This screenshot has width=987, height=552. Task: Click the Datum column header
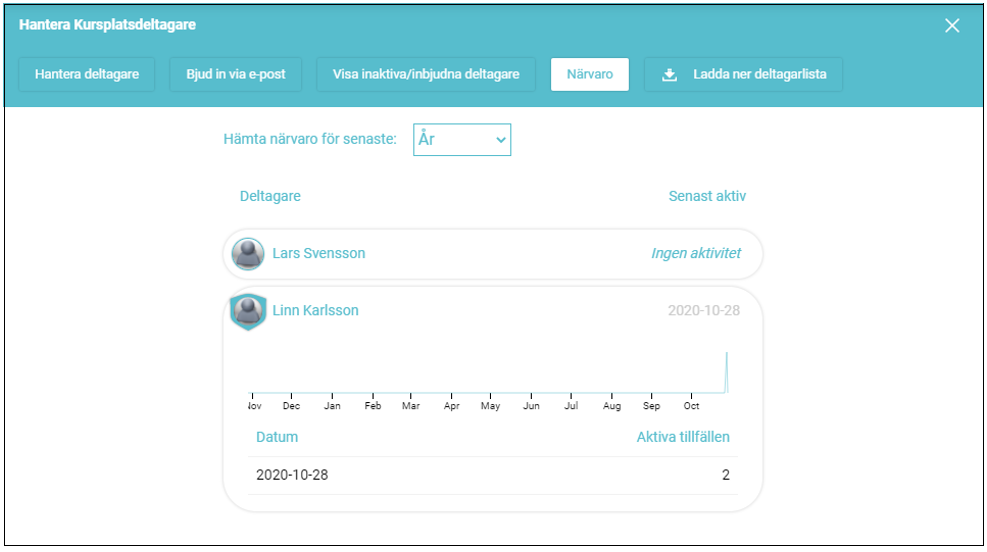(x=277, y=437)
